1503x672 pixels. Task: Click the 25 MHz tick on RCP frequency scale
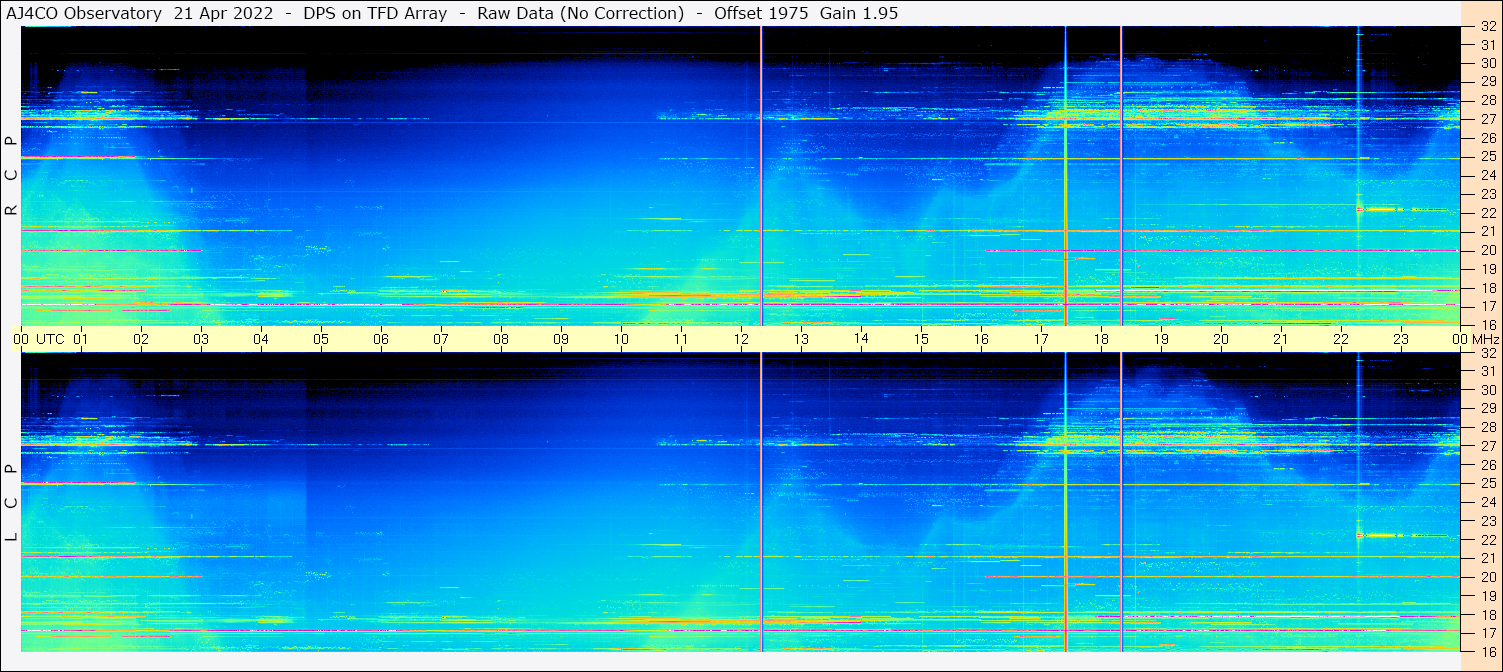click(x=1488, y=157)
